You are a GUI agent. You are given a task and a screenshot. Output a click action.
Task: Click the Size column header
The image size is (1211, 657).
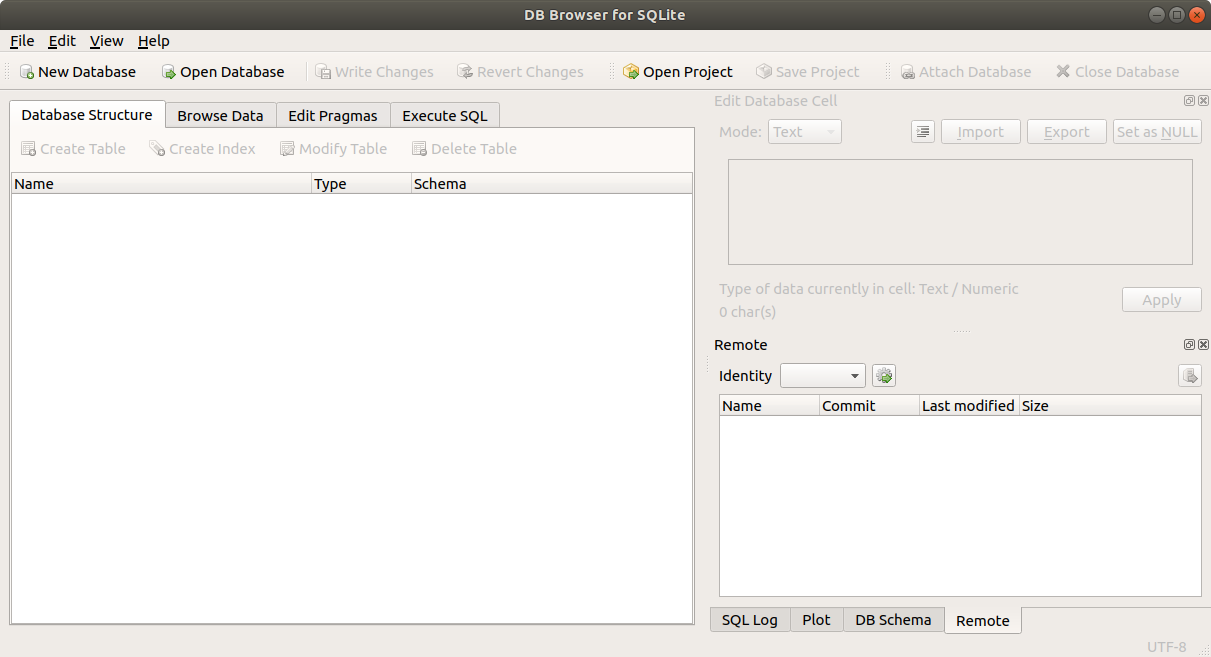click(x=1110, y=406)
